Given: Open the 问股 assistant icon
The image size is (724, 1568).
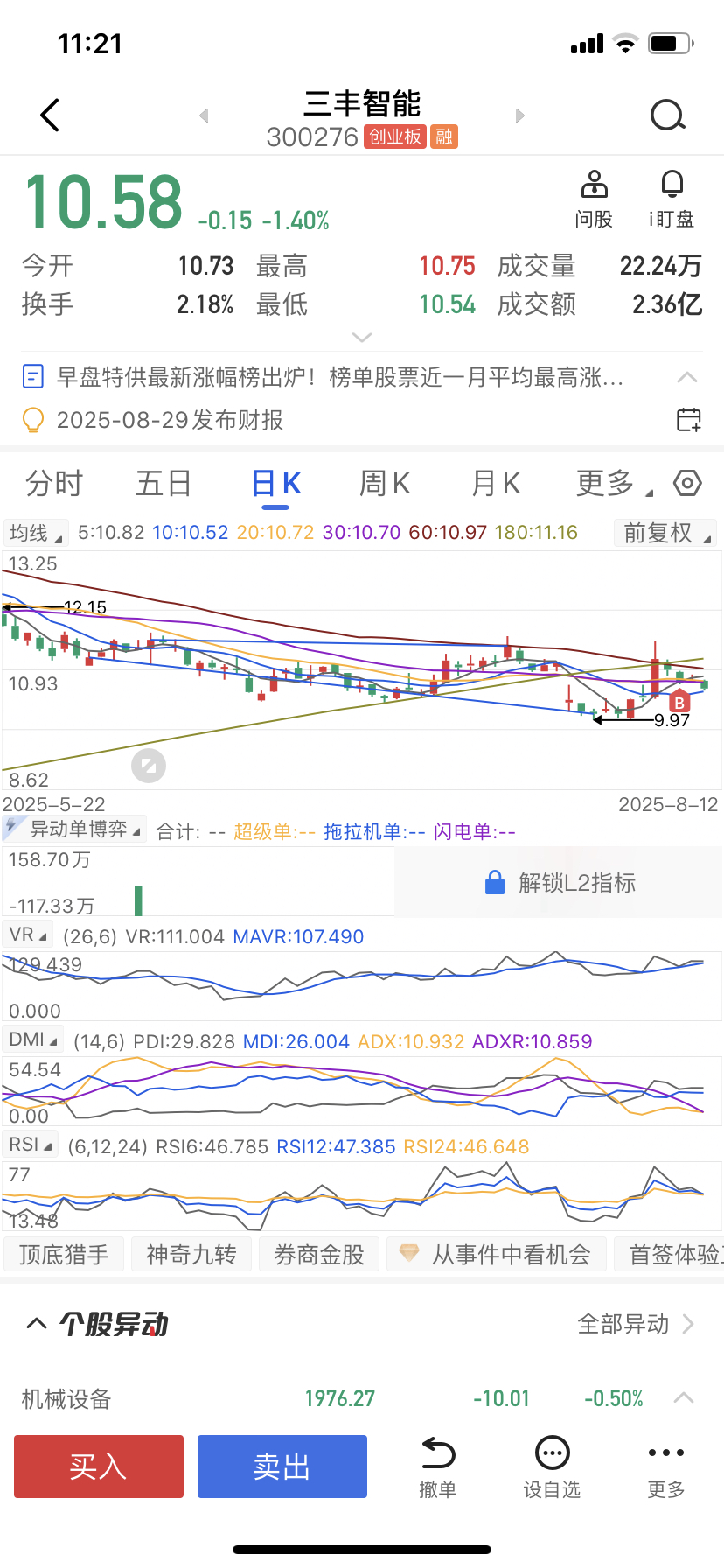Looking at the screenshot, I should (x=594, y=184).
